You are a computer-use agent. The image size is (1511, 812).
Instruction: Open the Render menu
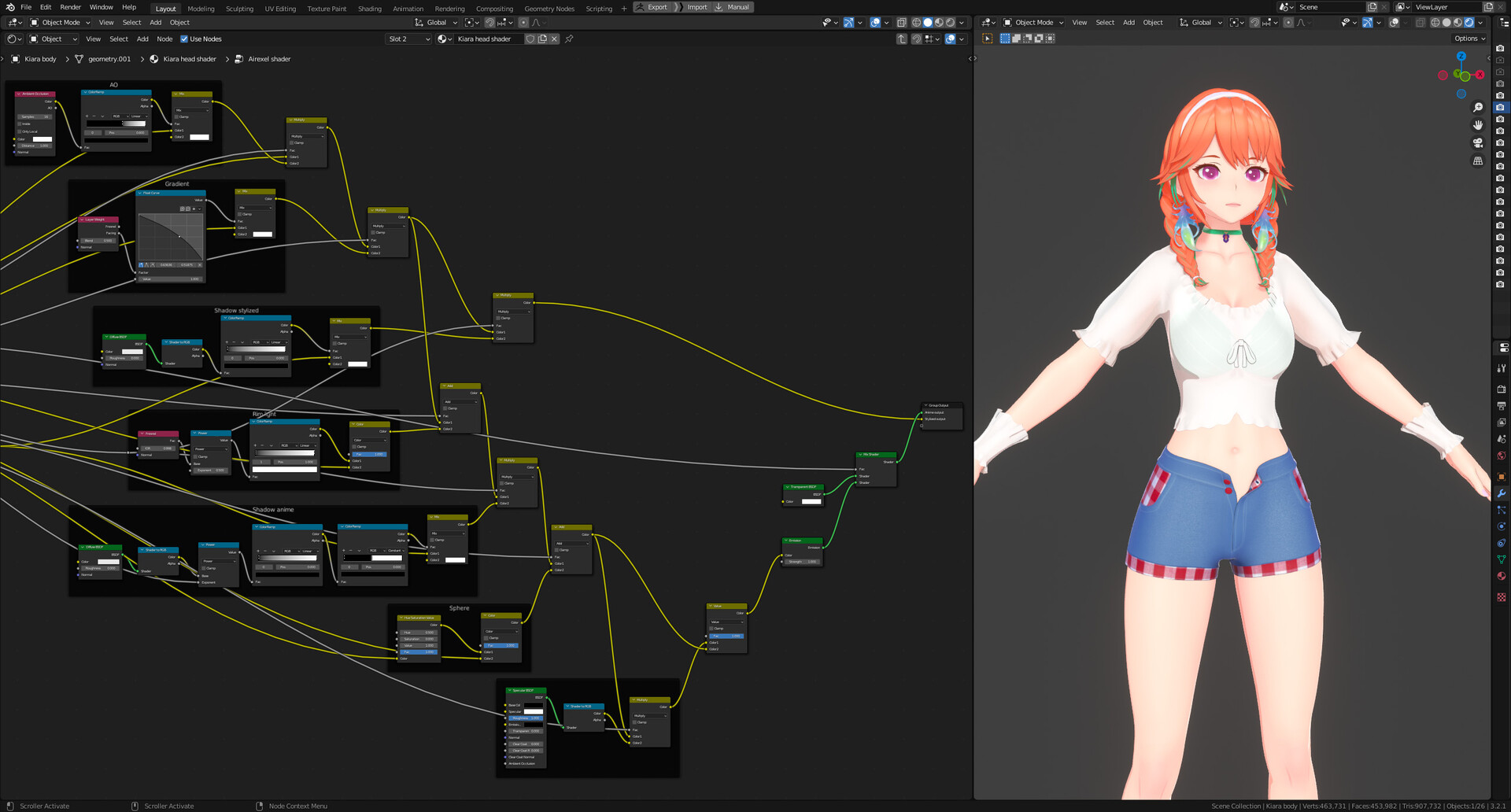tap(70, 7)
